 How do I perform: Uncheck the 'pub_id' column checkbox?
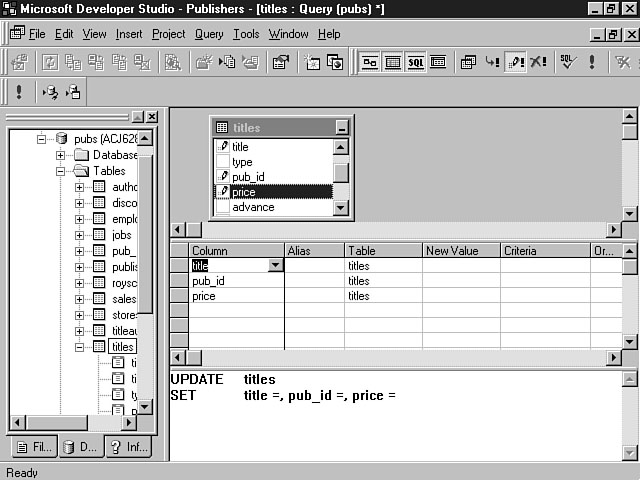tap(222, 177)
